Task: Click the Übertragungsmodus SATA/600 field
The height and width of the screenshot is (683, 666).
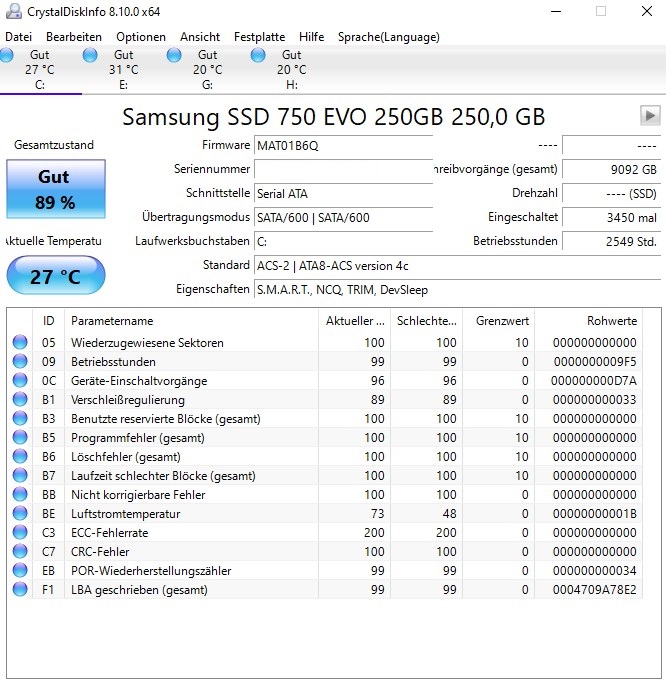Action: 343,217
